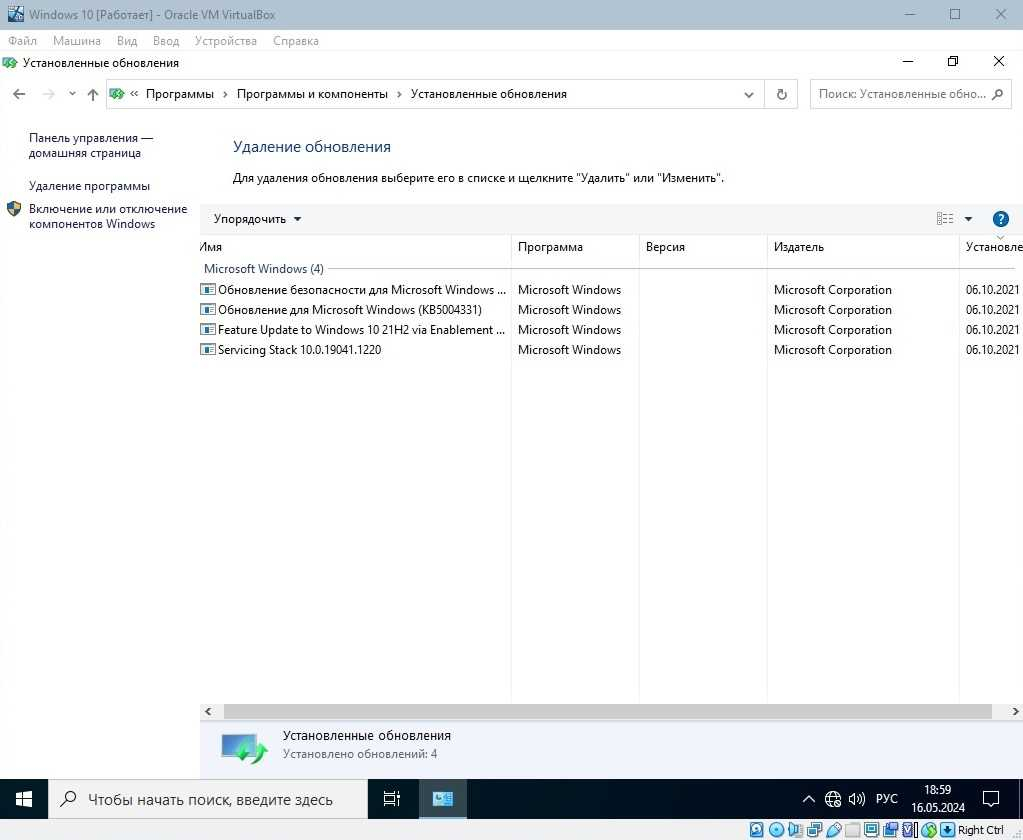Click the horizontal scrollbar left arrow
Viewport: 1023px width, 840px height.
(x=208, y=712)
